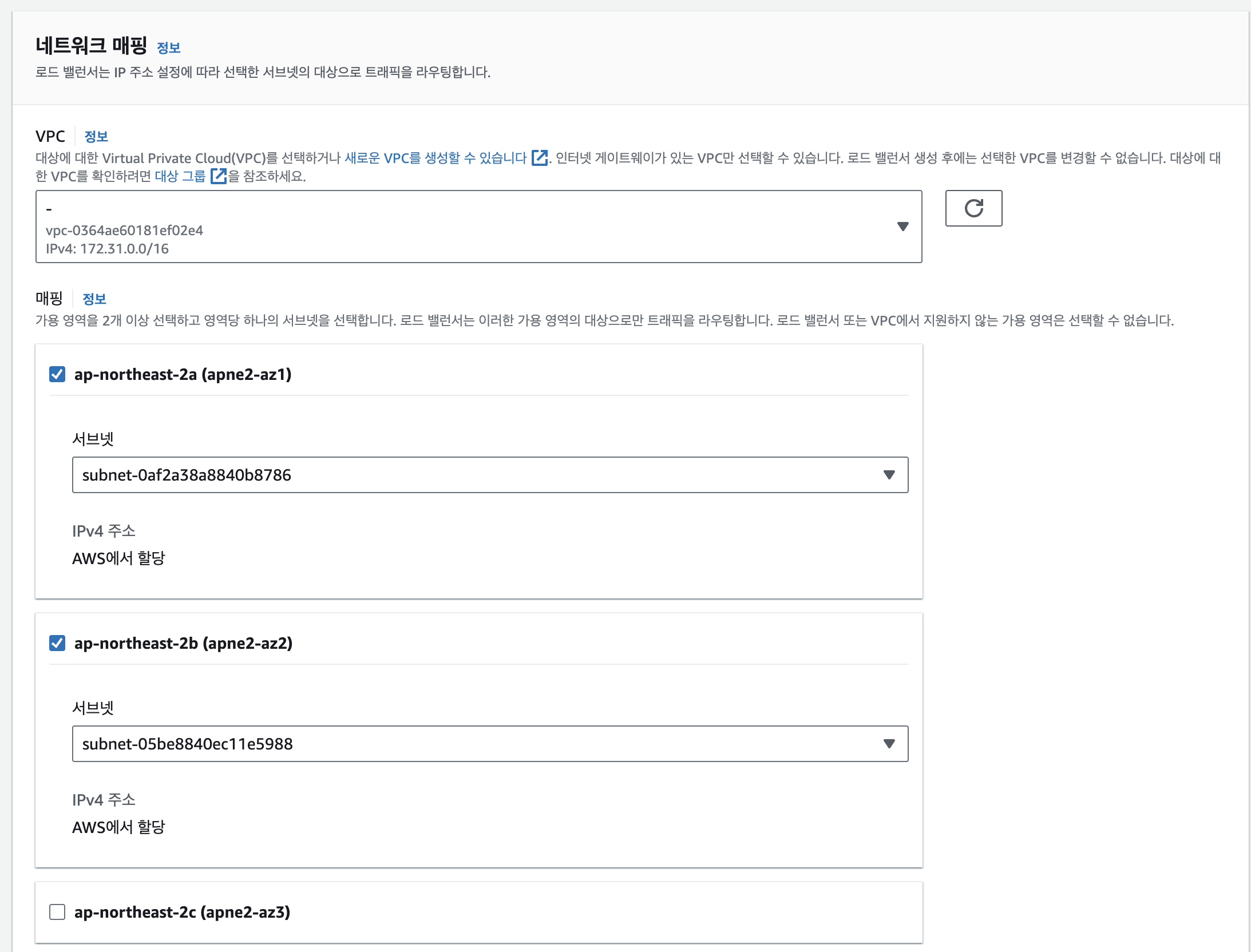Click the VPC refresh icon button
The width and height of the screenshot is (1251, 952).
[x=973, y=208]
